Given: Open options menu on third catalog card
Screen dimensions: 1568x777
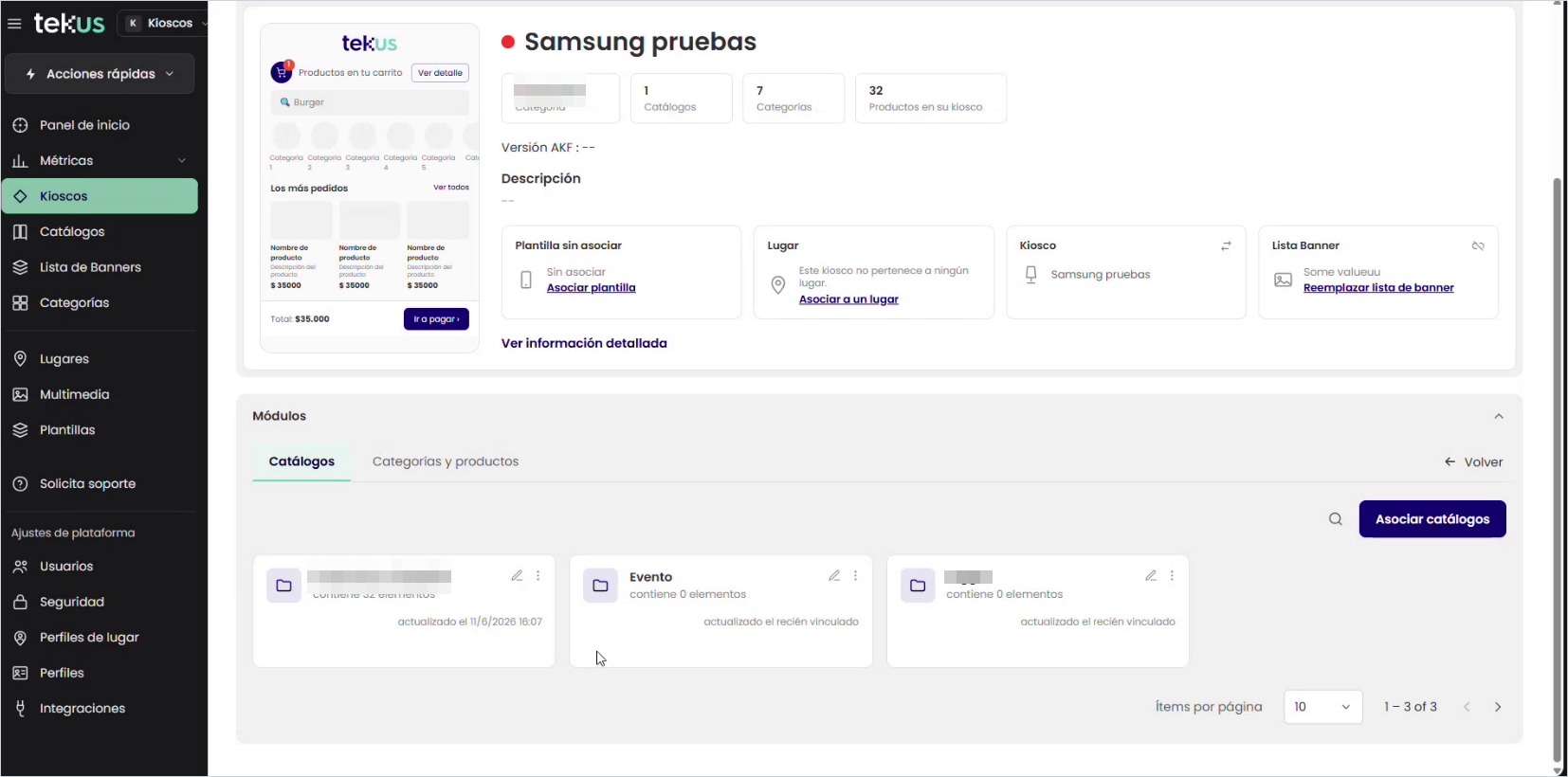Looking at the screenshot, I should pyautogui.click(x=1172, y=576).
